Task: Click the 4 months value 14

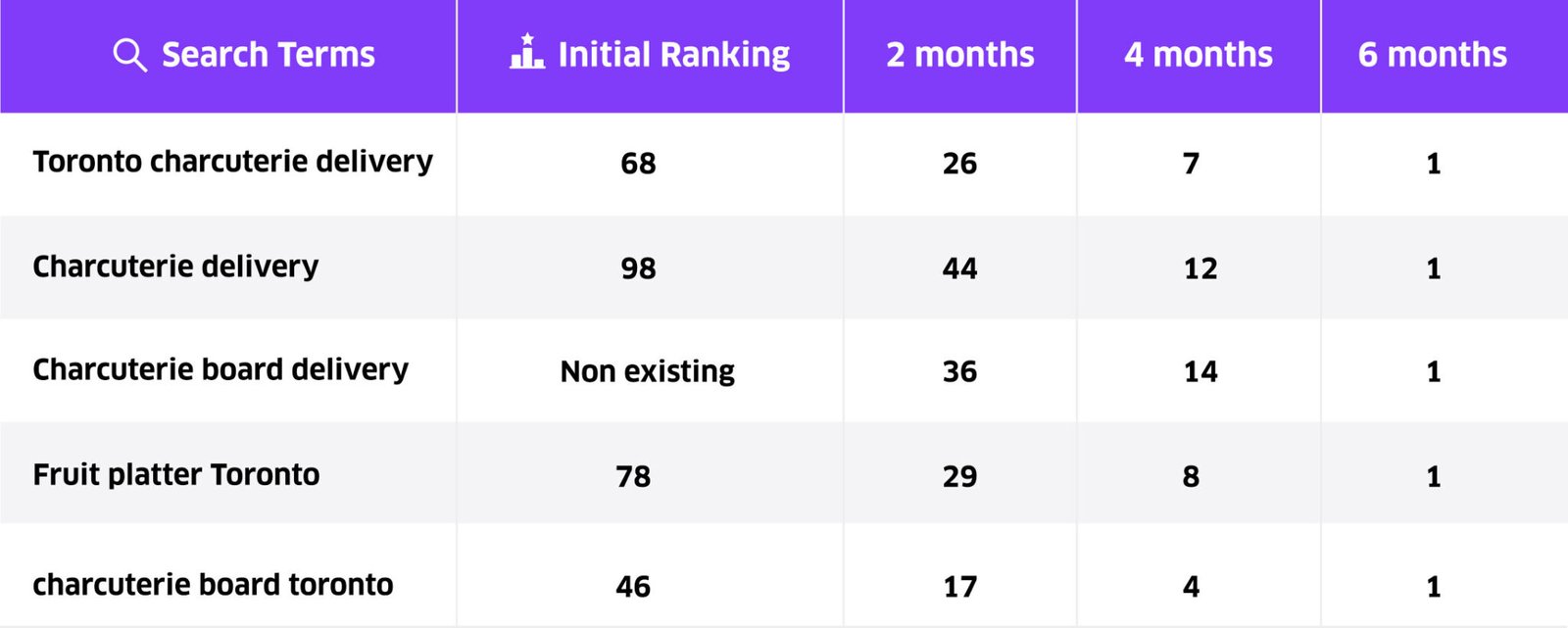Action: point(1200,371)
